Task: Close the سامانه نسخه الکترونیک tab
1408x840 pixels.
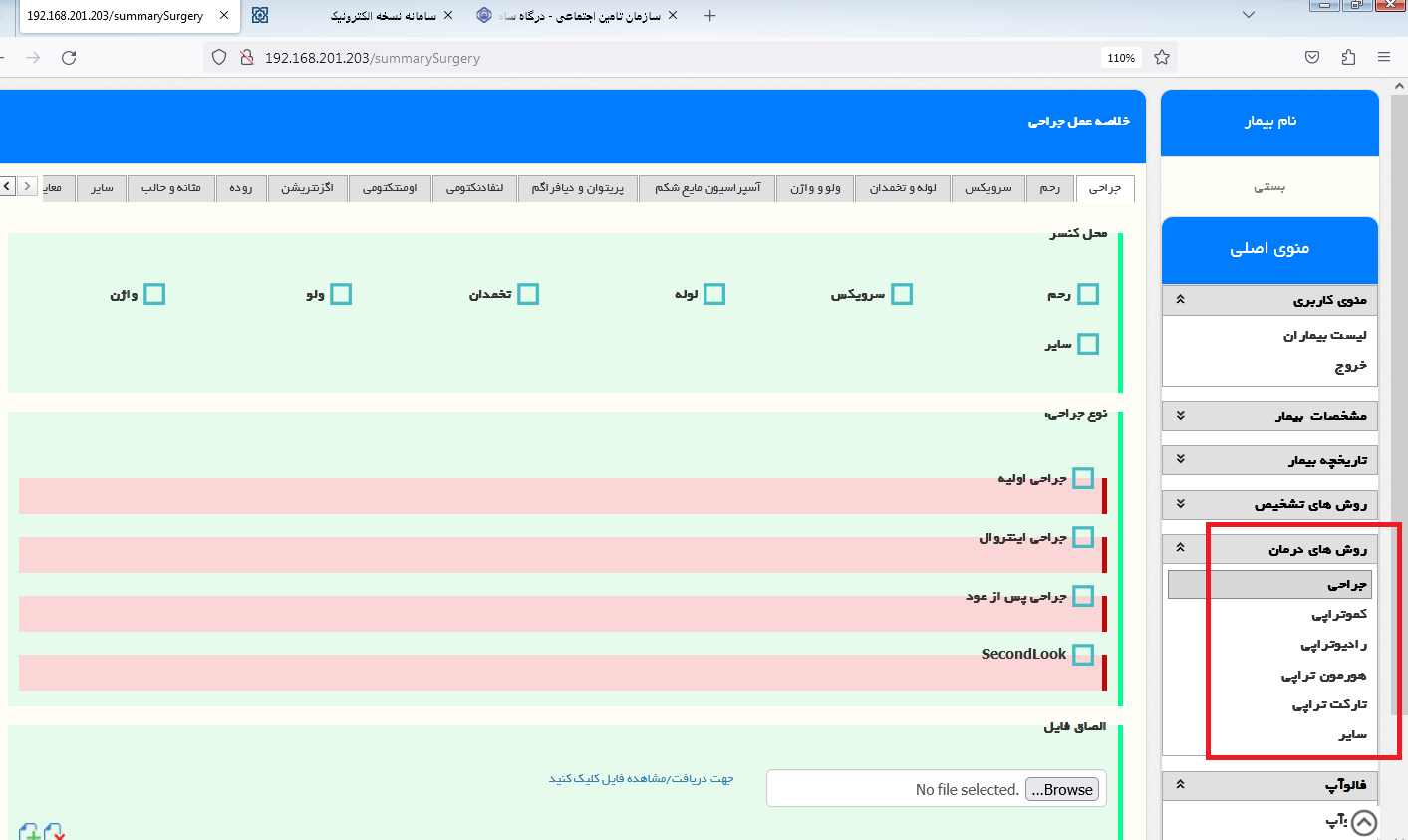Action: click(448, 16)
